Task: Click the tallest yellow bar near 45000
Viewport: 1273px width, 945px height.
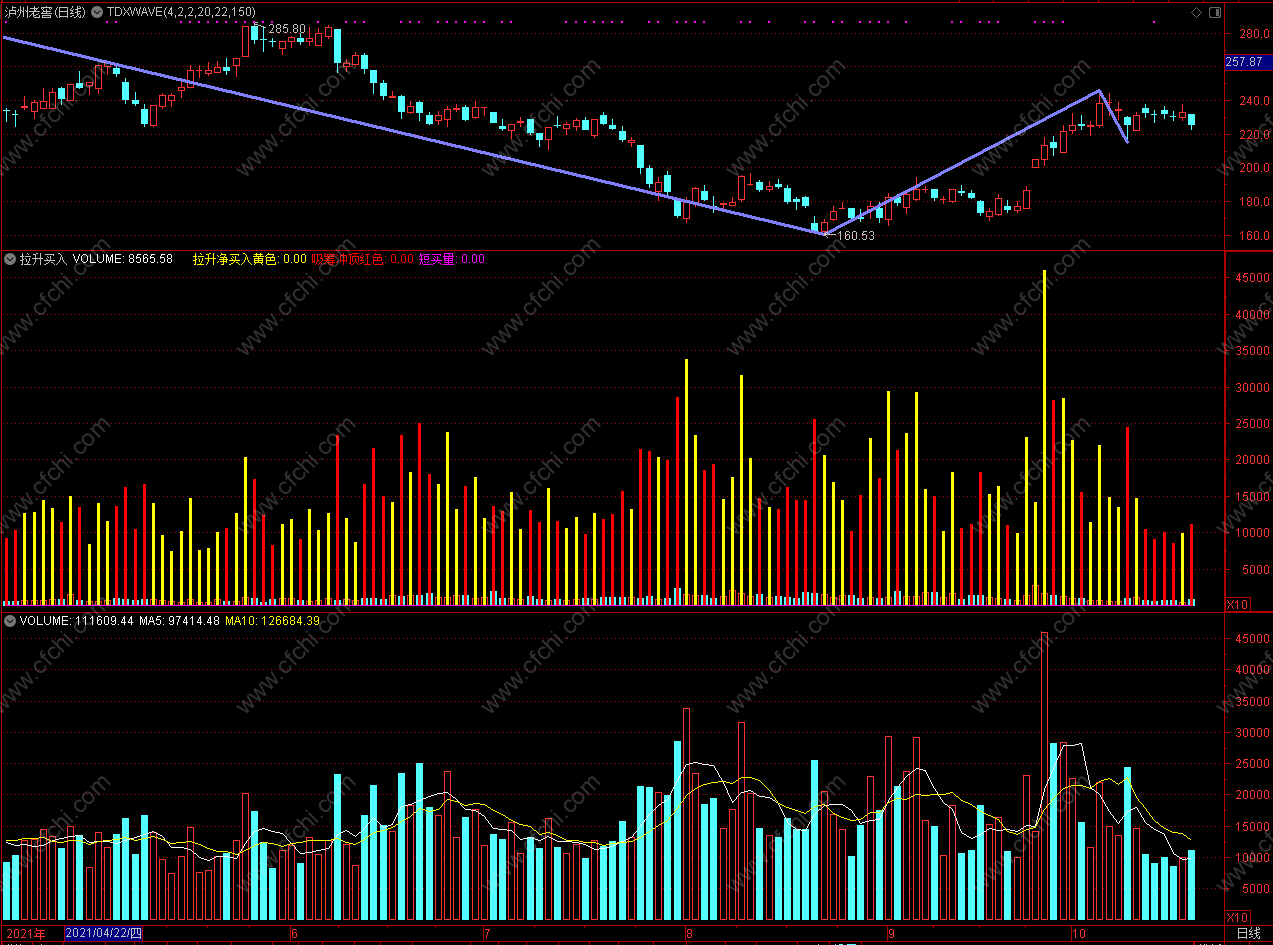Action: (1044, 436)
